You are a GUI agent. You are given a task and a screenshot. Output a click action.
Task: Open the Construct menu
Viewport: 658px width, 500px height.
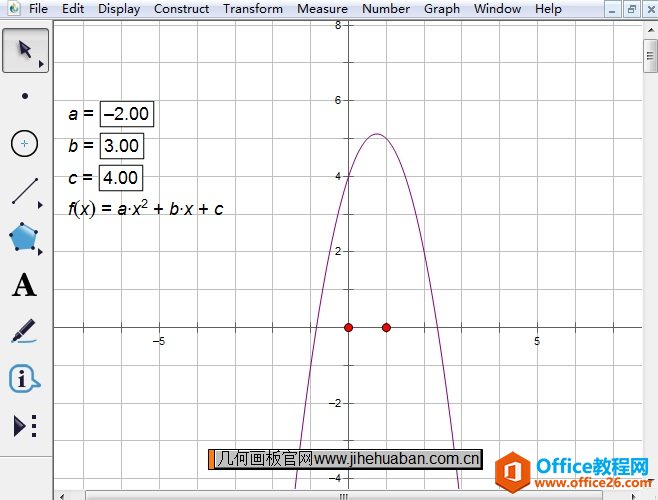[181, 8]
